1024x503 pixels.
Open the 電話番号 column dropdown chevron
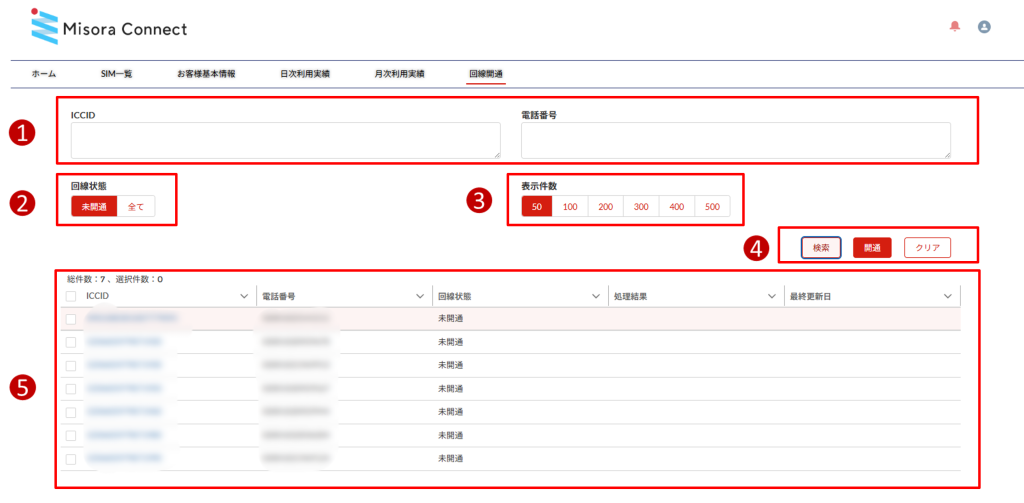coord(420,297)
